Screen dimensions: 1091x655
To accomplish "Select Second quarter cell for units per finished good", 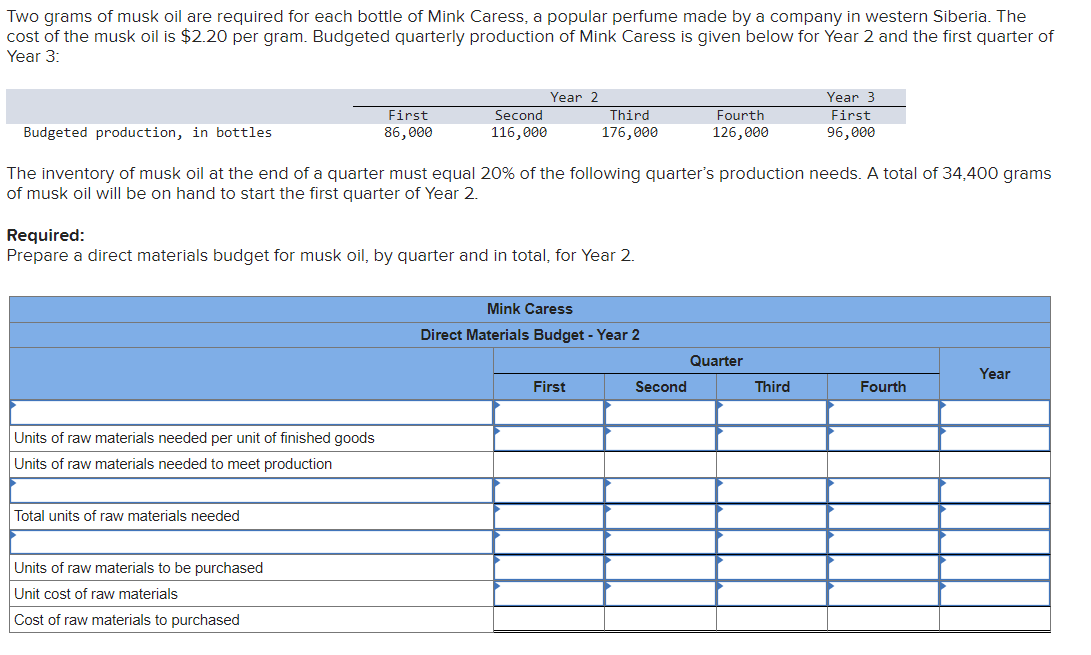I will click(660, 438).
